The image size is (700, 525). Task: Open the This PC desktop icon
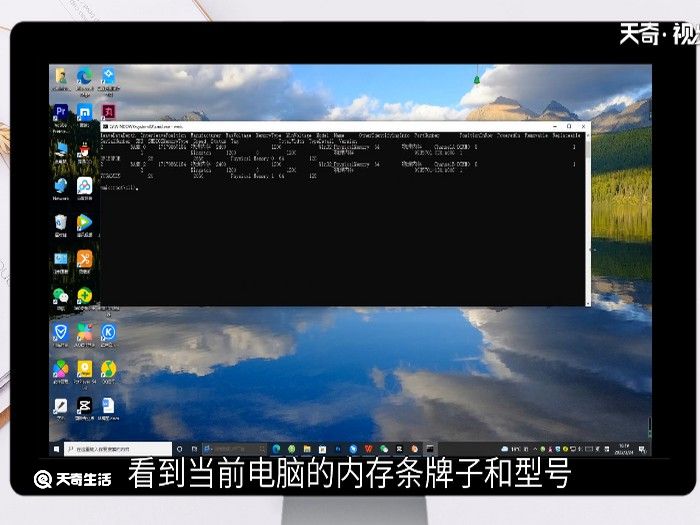click(61, 151)
